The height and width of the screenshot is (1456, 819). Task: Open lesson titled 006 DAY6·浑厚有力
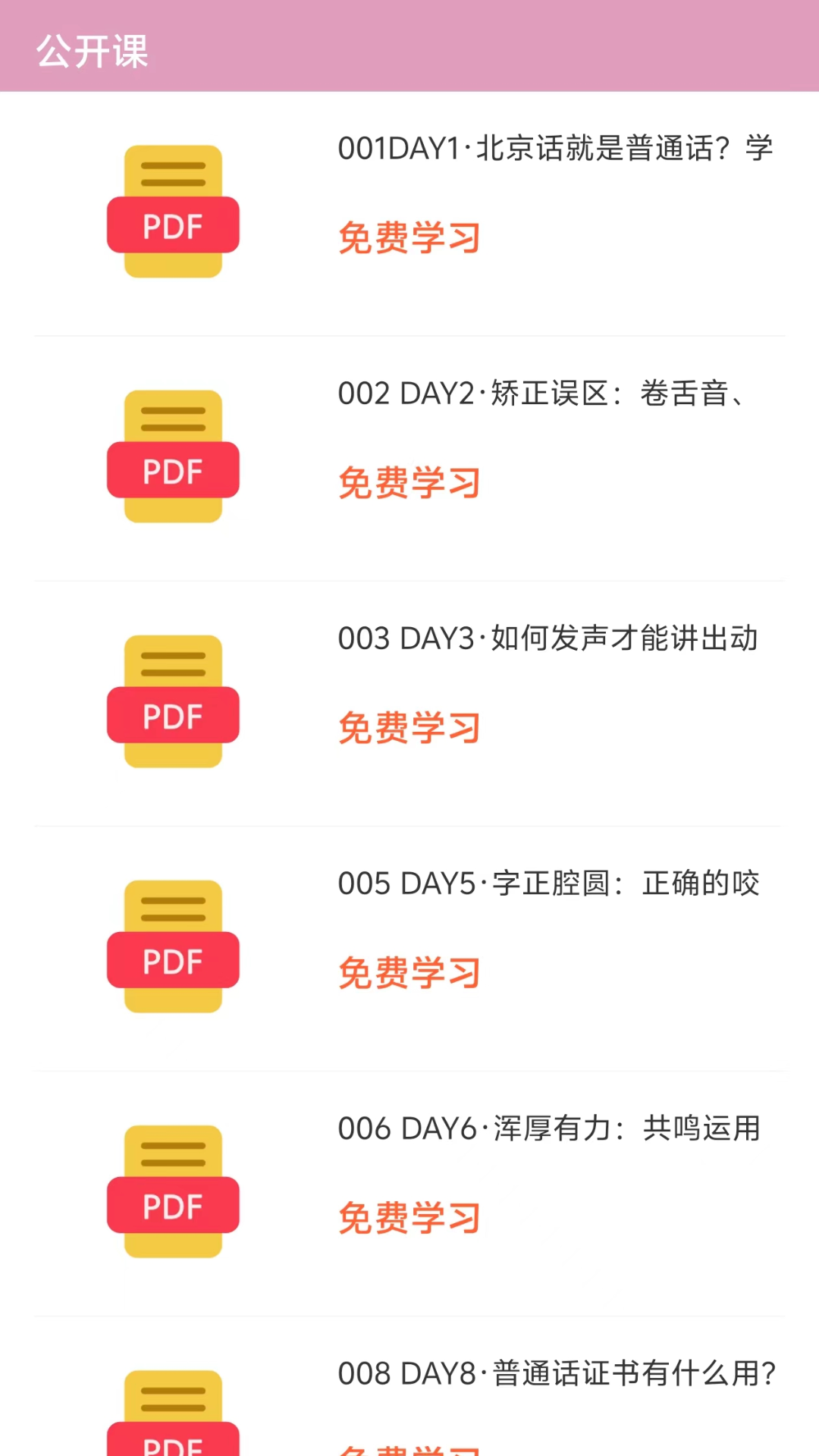pos(548,1128)
